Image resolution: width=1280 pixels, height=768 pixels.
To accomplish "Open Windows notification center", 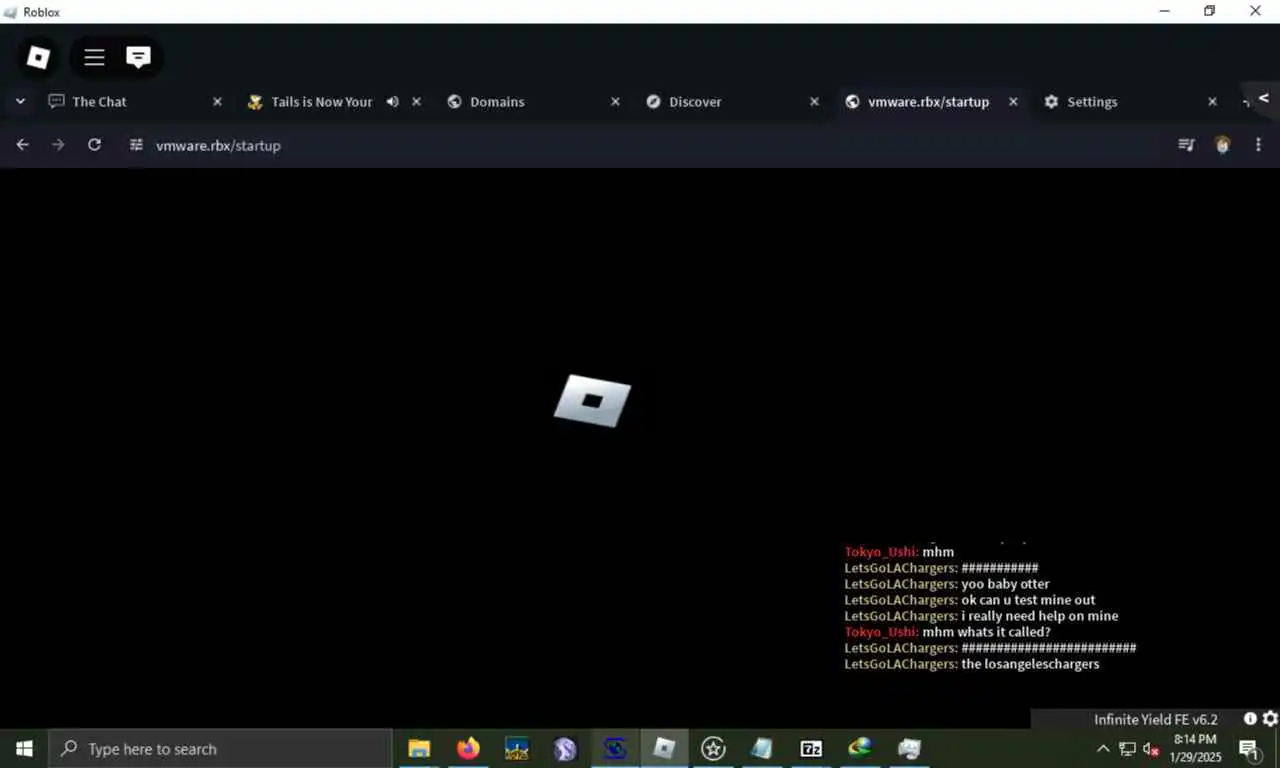I will tap(1249, 749).
